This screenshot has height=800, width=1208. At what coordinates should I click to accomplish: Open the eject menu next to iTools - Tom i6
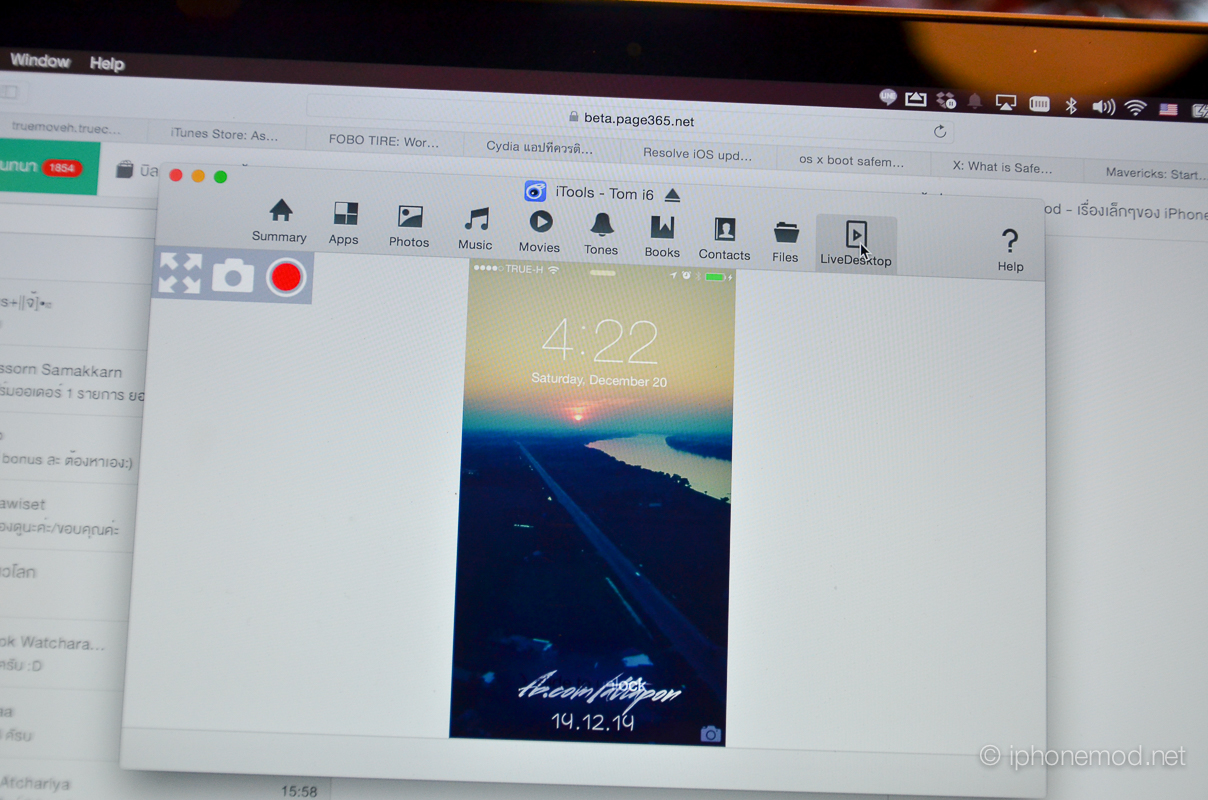click(x=672, y=195)
